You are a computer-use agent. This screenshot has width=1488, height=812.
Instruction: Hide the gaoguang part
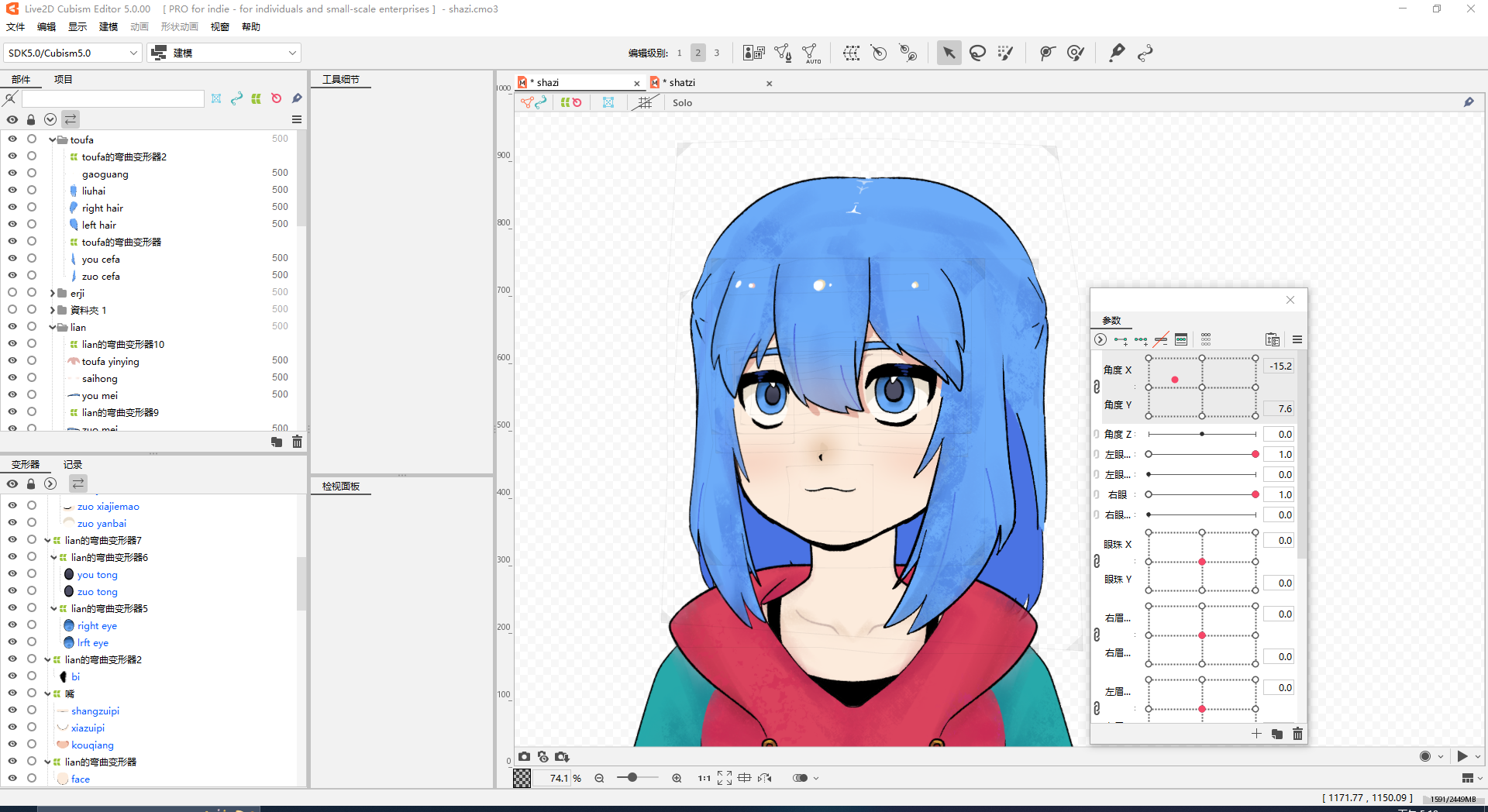click(x=12, y=173)
